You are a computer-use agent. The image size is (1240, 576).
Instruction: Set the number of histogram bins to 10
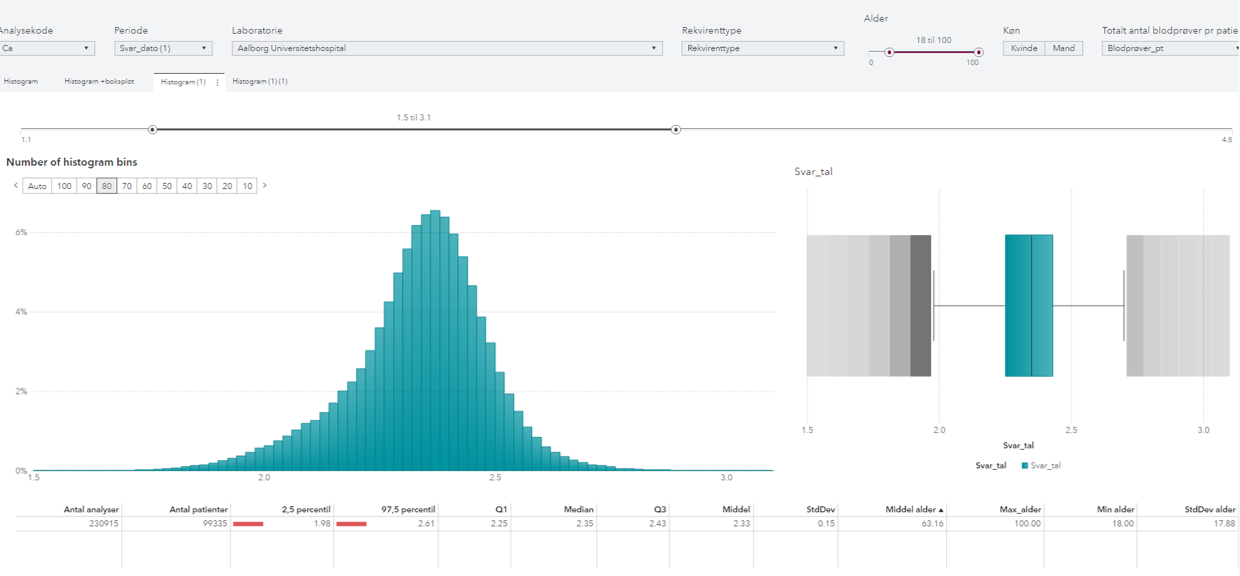click(246, 185)
